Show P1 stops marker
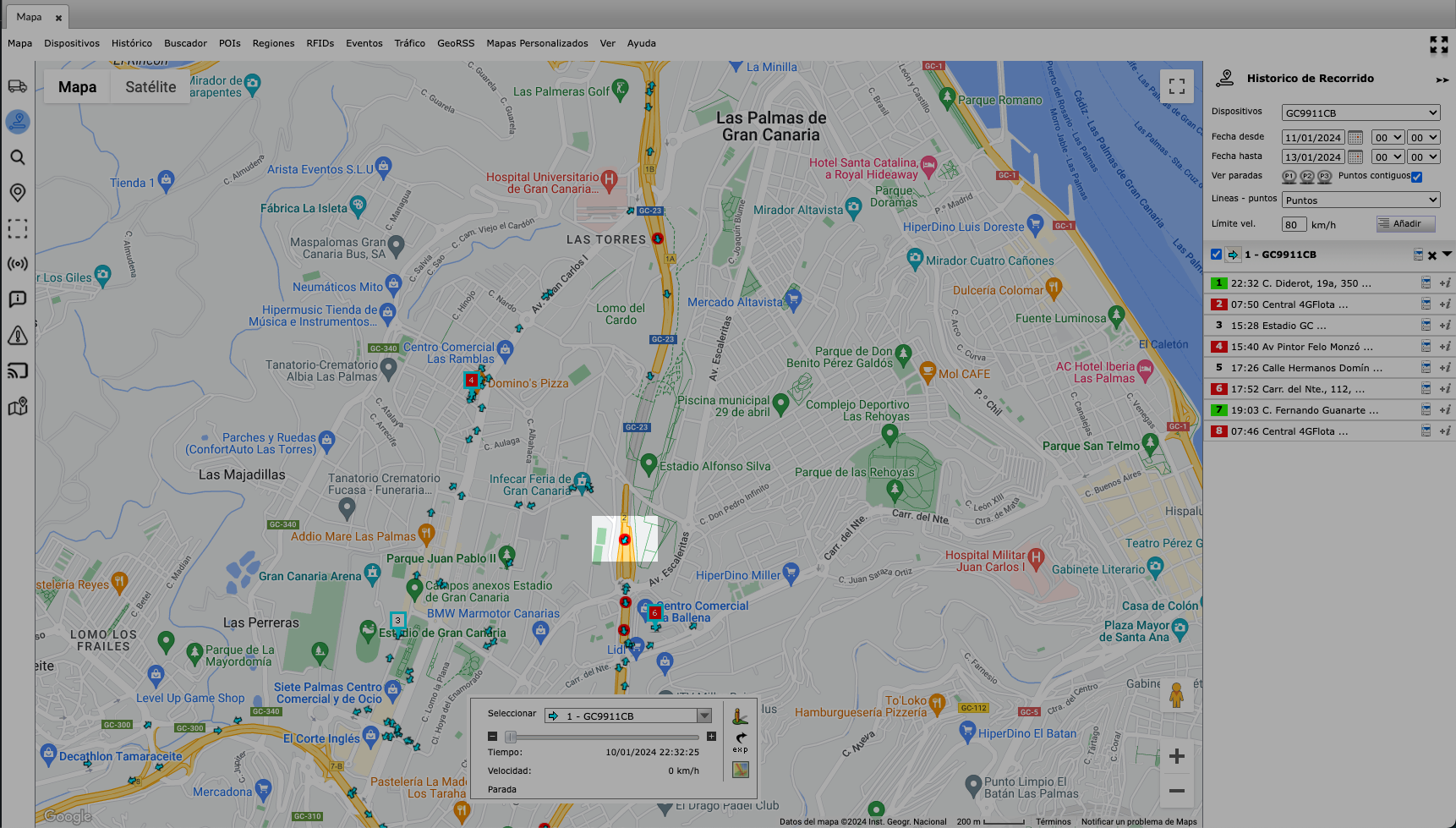The height and width of the screenshot is (828, 1456). point(1289,177)
